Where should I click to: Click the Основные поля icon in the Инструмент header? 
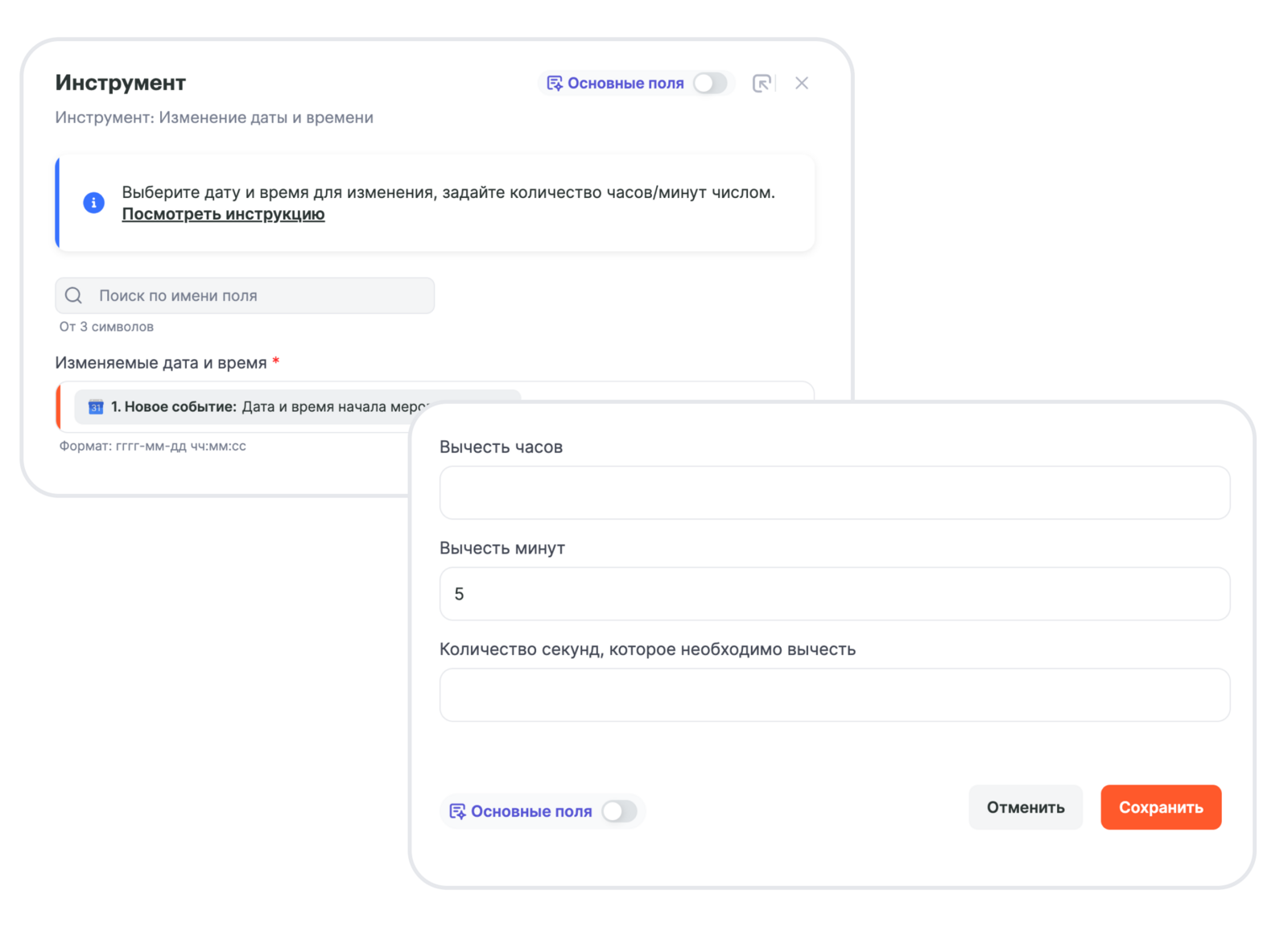[x=555, y=83]
